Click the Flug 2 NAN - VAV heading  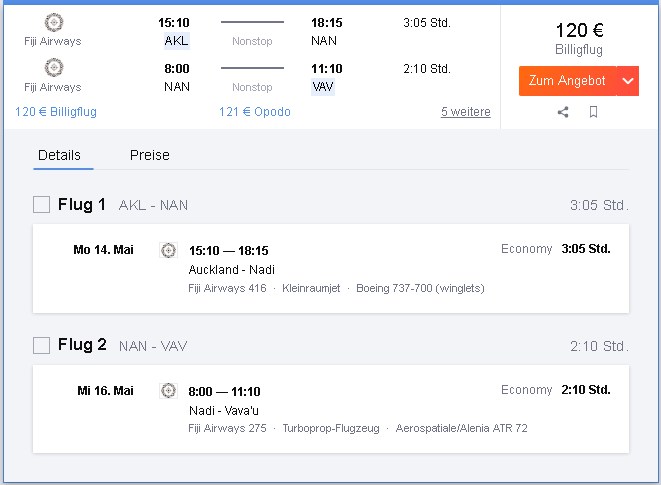123,345
